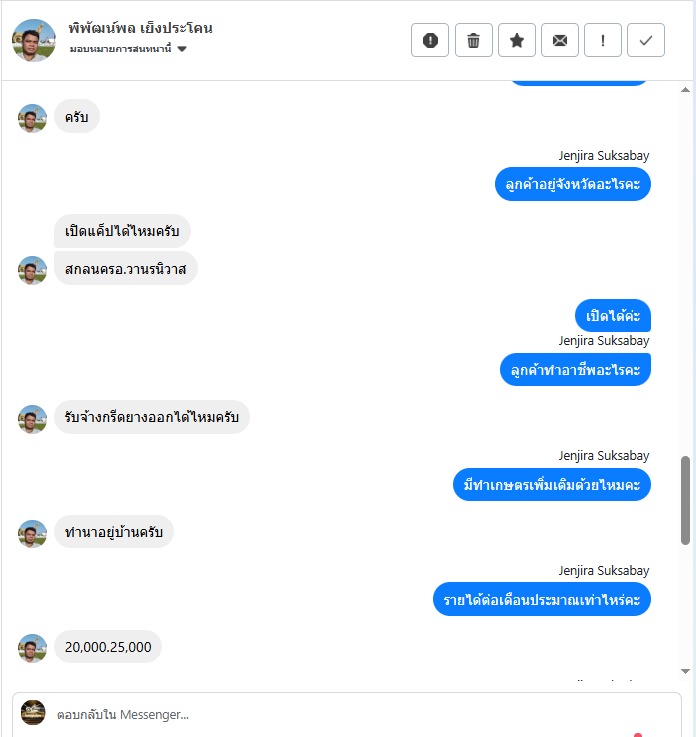Click the spam report exclamation icon
Image resolution: width=696 pixels, height=737 pixels.
(430, 40)
